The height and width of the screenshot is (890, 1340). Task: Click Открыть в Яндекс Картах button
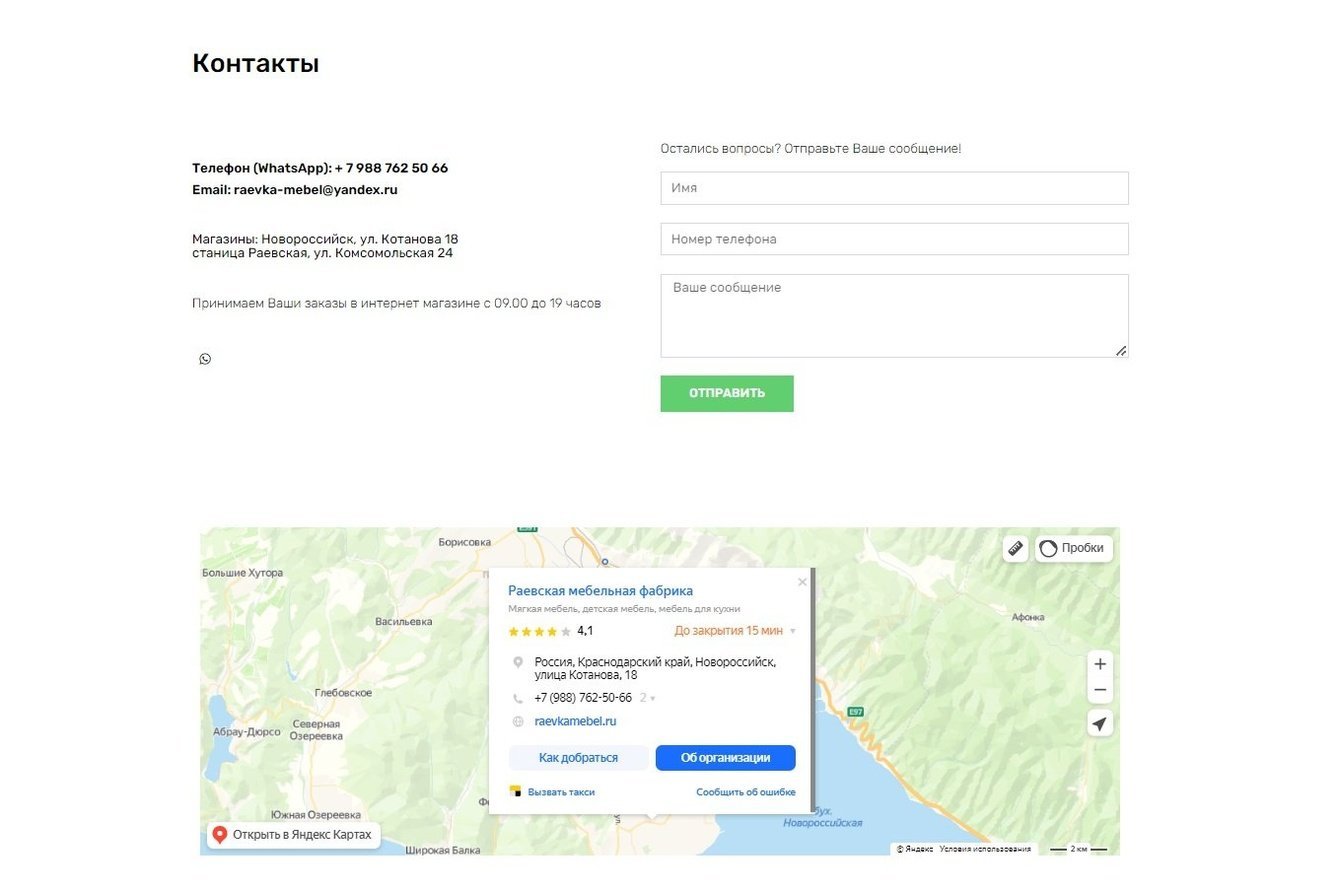click(x=293, y=835)
